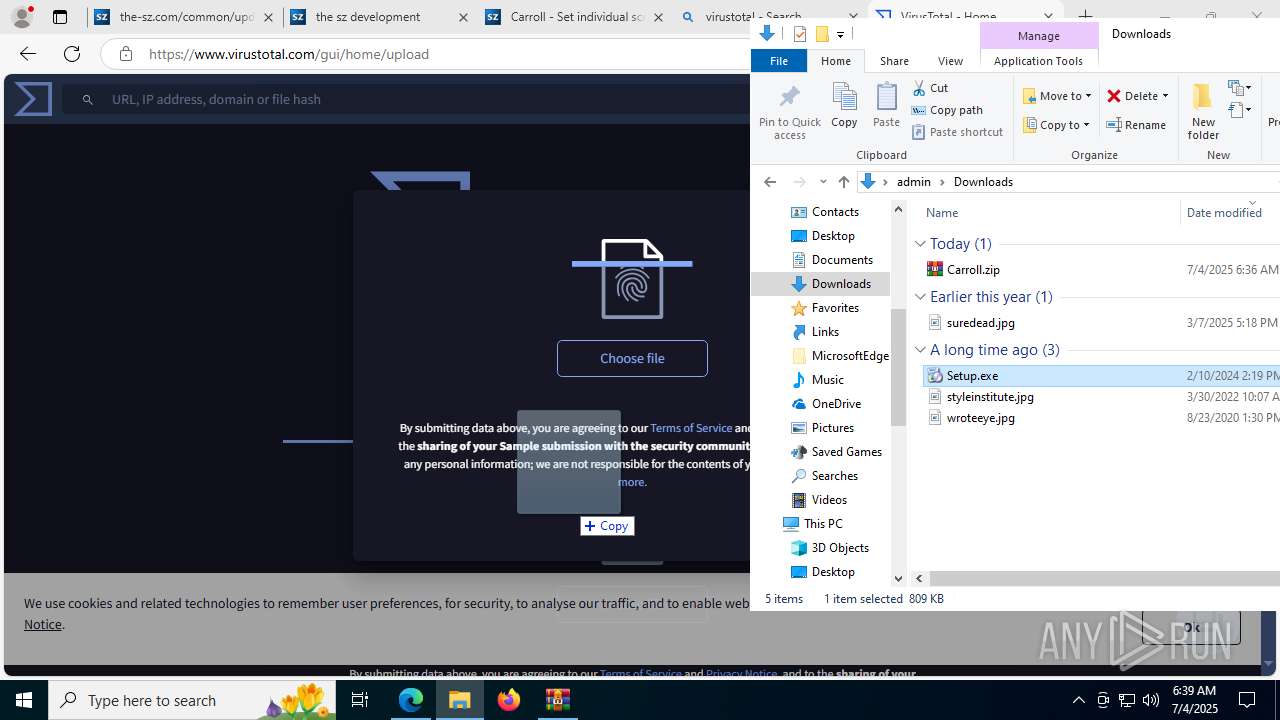Click the Copy ribbon button
Image resolution: width=1280 pixels, height=720 pixels.
[x=844, y=105]
